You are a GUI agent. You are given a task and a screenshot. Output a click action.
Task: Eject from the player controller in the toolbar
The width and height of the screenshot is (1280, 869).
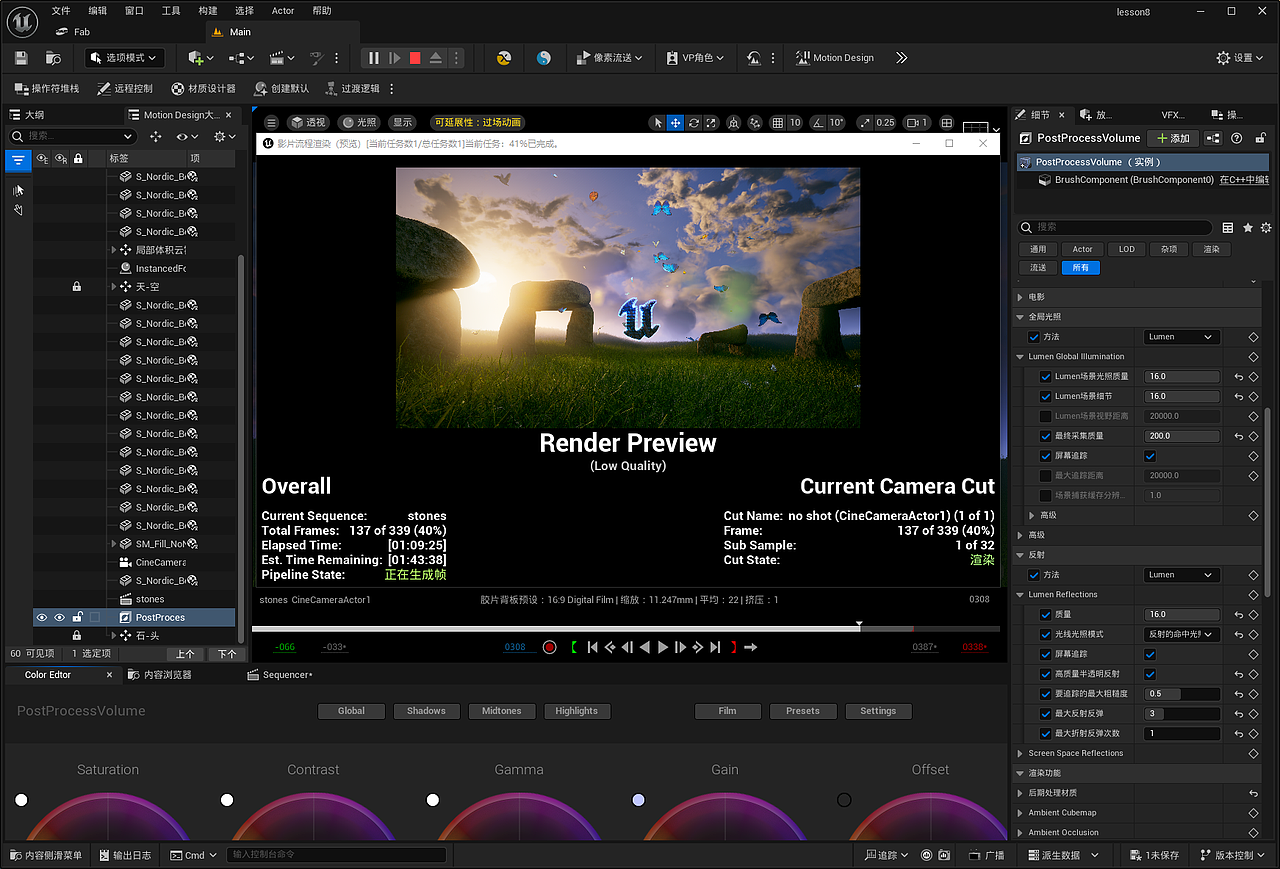[x=436, y=58]
